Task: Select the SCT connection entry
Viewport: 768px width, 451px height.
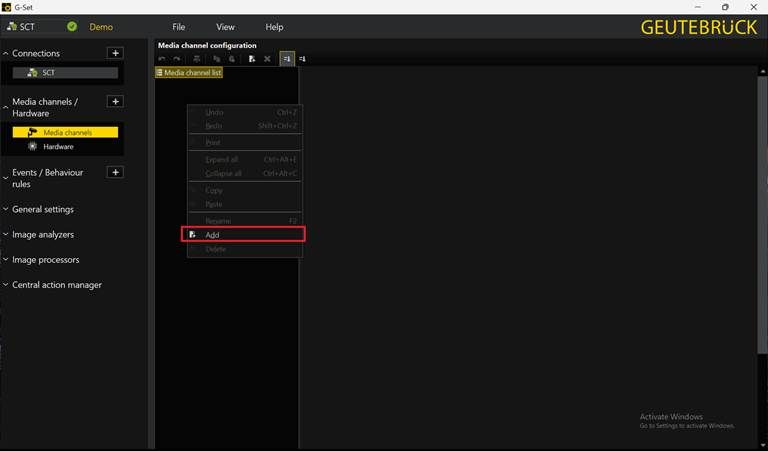Action: [x=65, y=72]
